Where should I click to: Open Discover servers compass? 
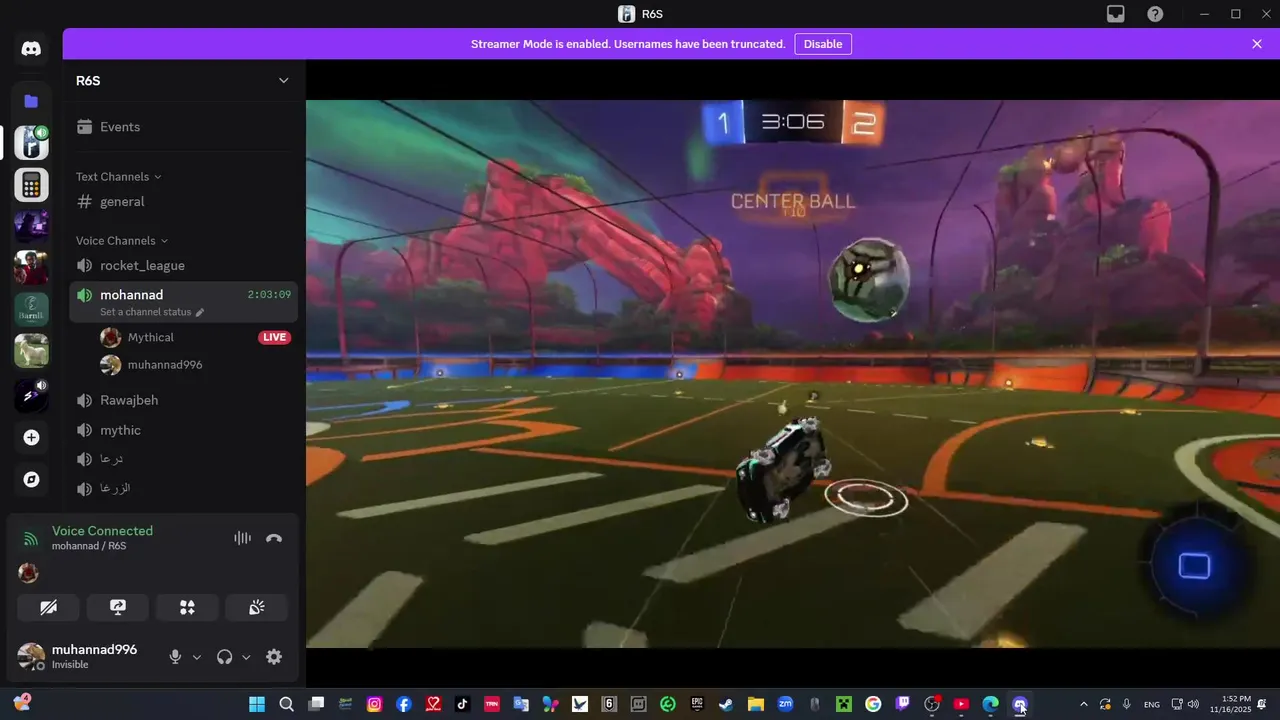pos(31,479)
